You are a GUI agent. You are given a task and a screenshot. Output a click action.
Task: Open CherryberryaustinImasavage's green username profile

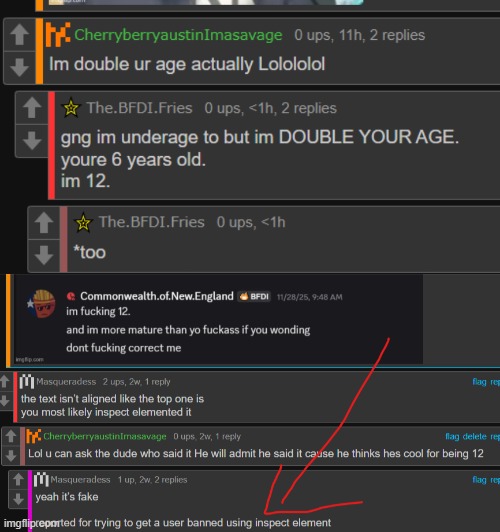pyautogui.click(x=178, y=35)
